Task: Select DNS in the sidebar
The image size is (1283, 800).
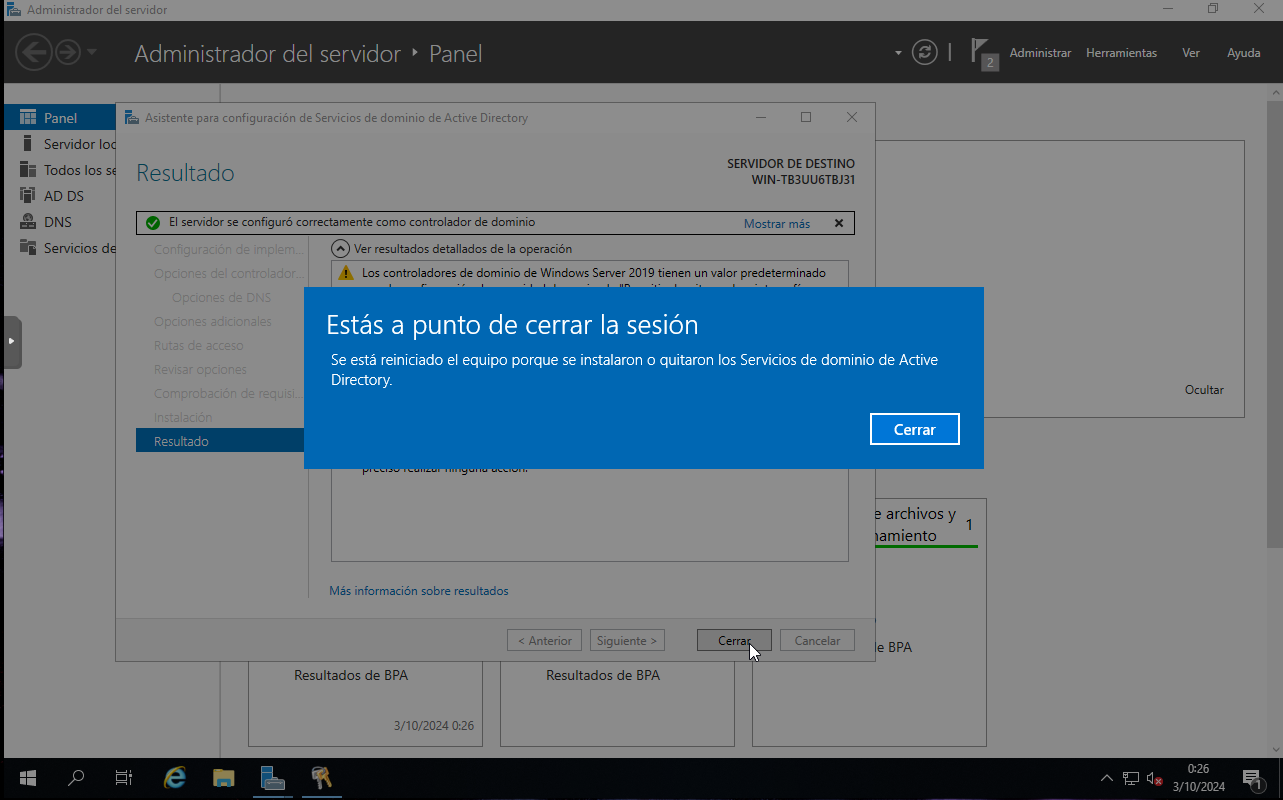Action: point(60,222)
